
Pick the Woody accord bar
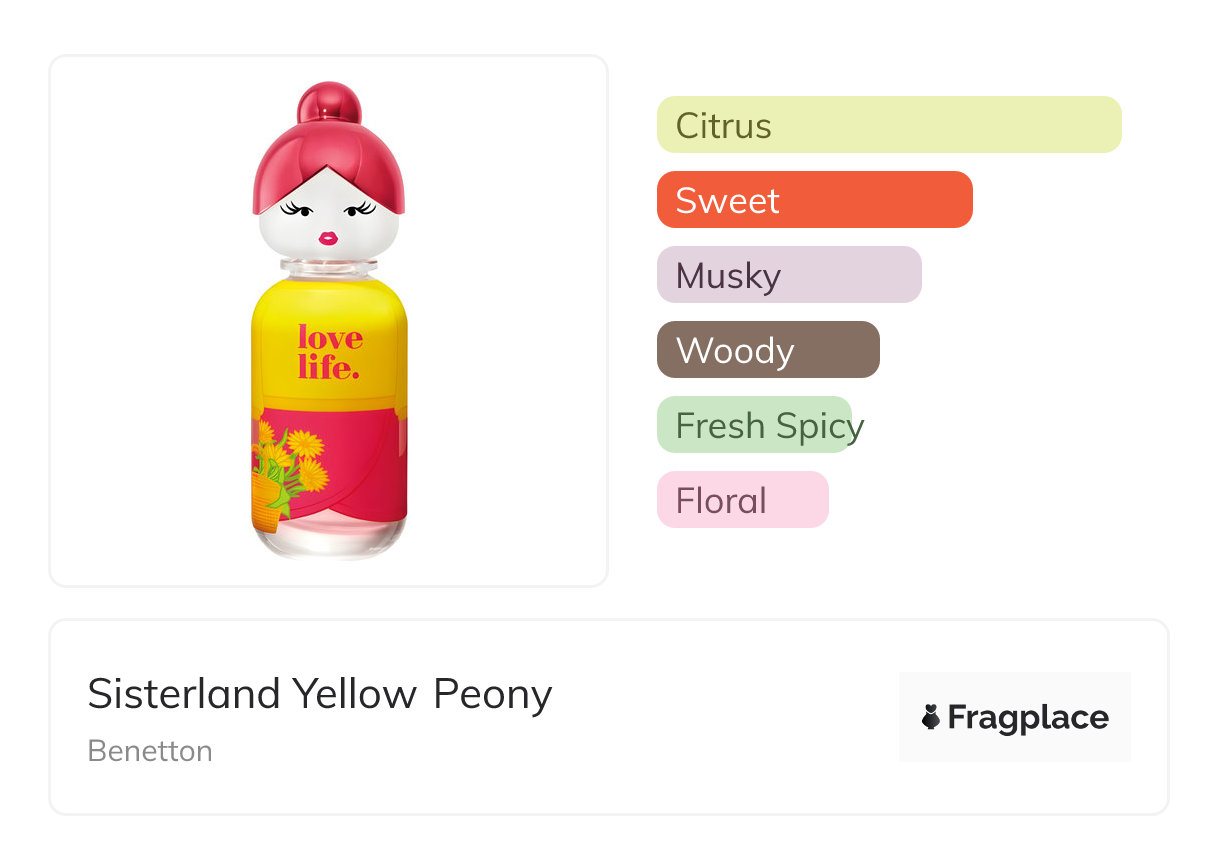[x=767, y=350]
